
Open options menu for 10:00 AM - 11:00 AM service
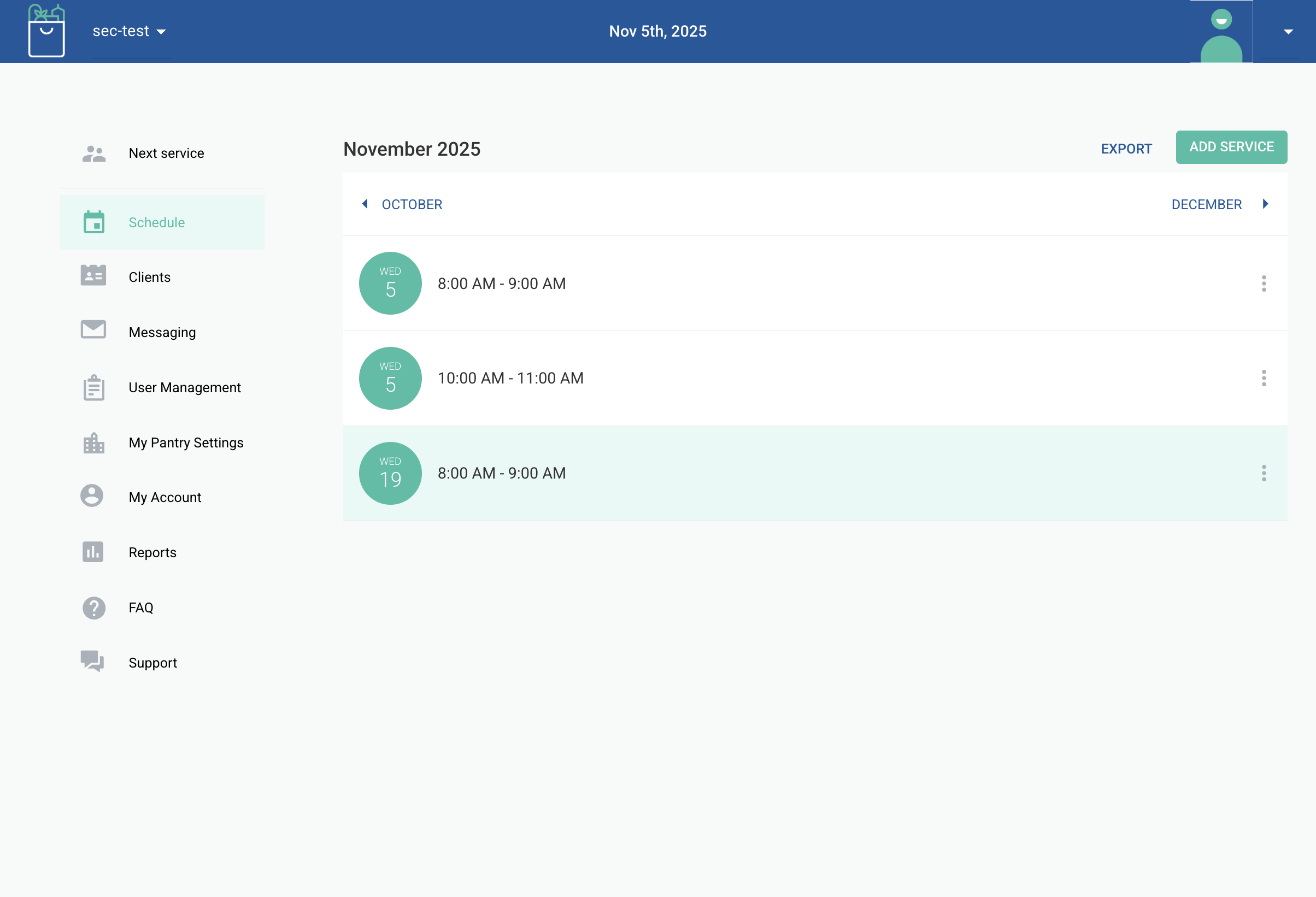click(x=1264, y=378)
